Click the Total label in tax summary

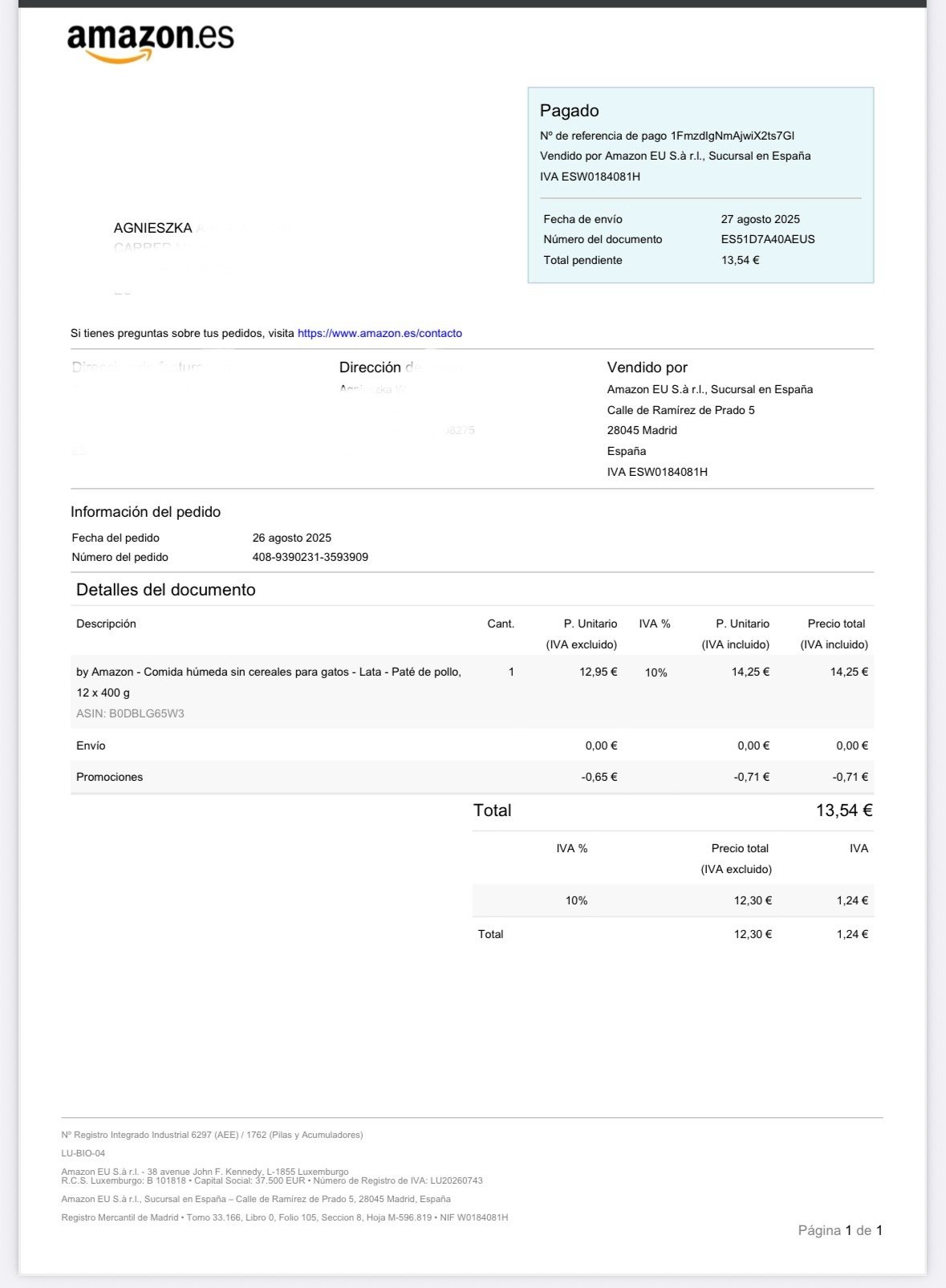pos(490,934)
